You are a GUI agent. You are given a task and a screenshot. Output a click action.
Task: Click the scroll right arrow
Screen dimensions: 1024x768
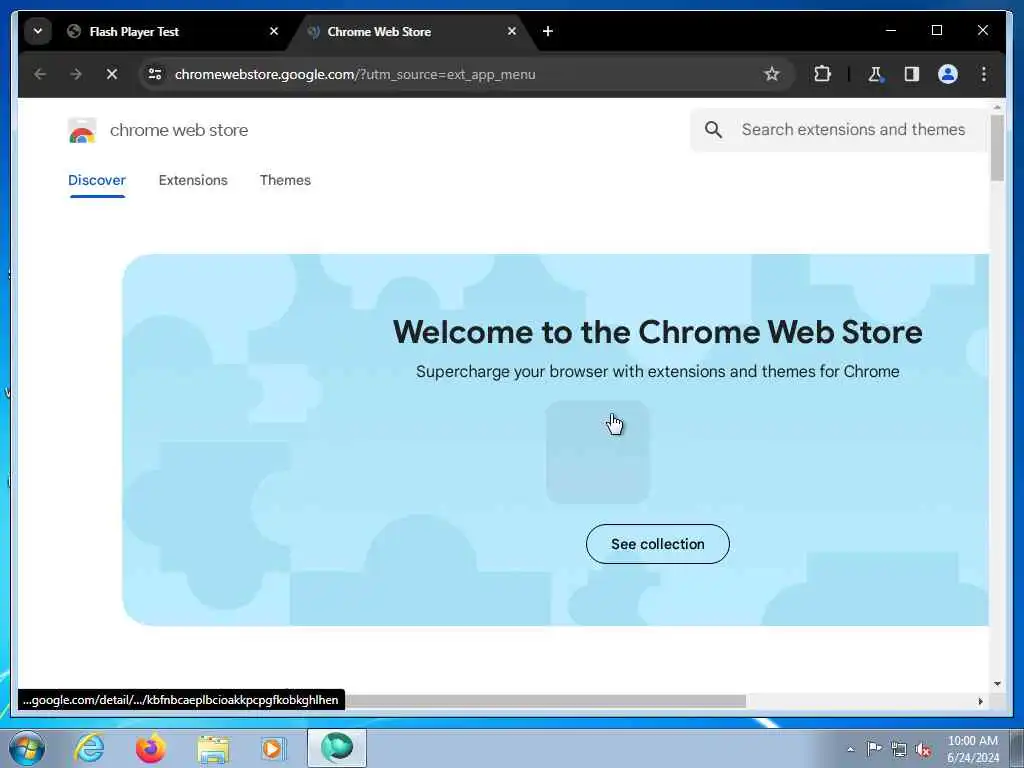tap(980, 701)
